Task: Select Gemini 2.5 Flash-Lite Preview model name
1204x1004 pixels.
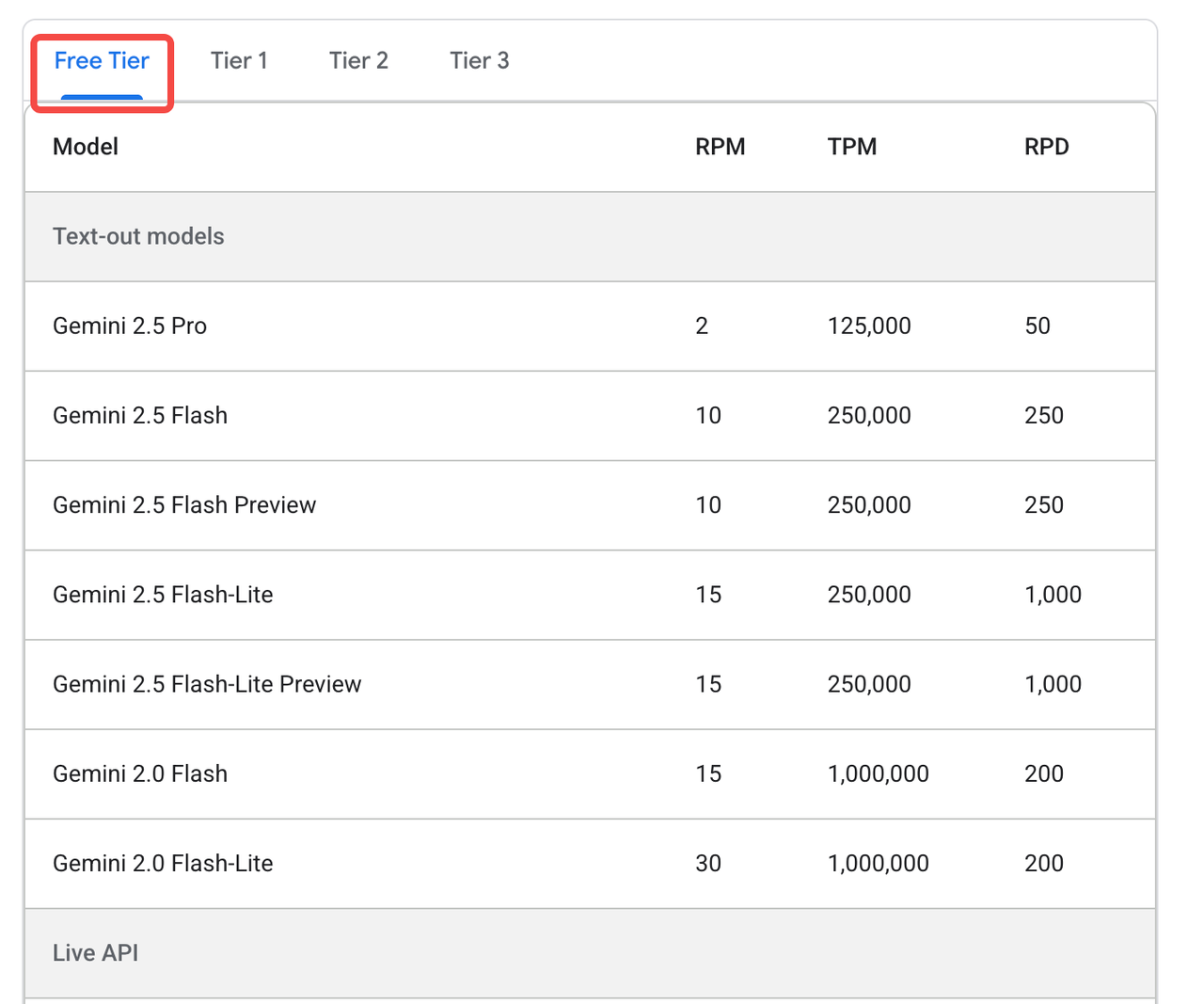Action: click(x=207, y=684)
